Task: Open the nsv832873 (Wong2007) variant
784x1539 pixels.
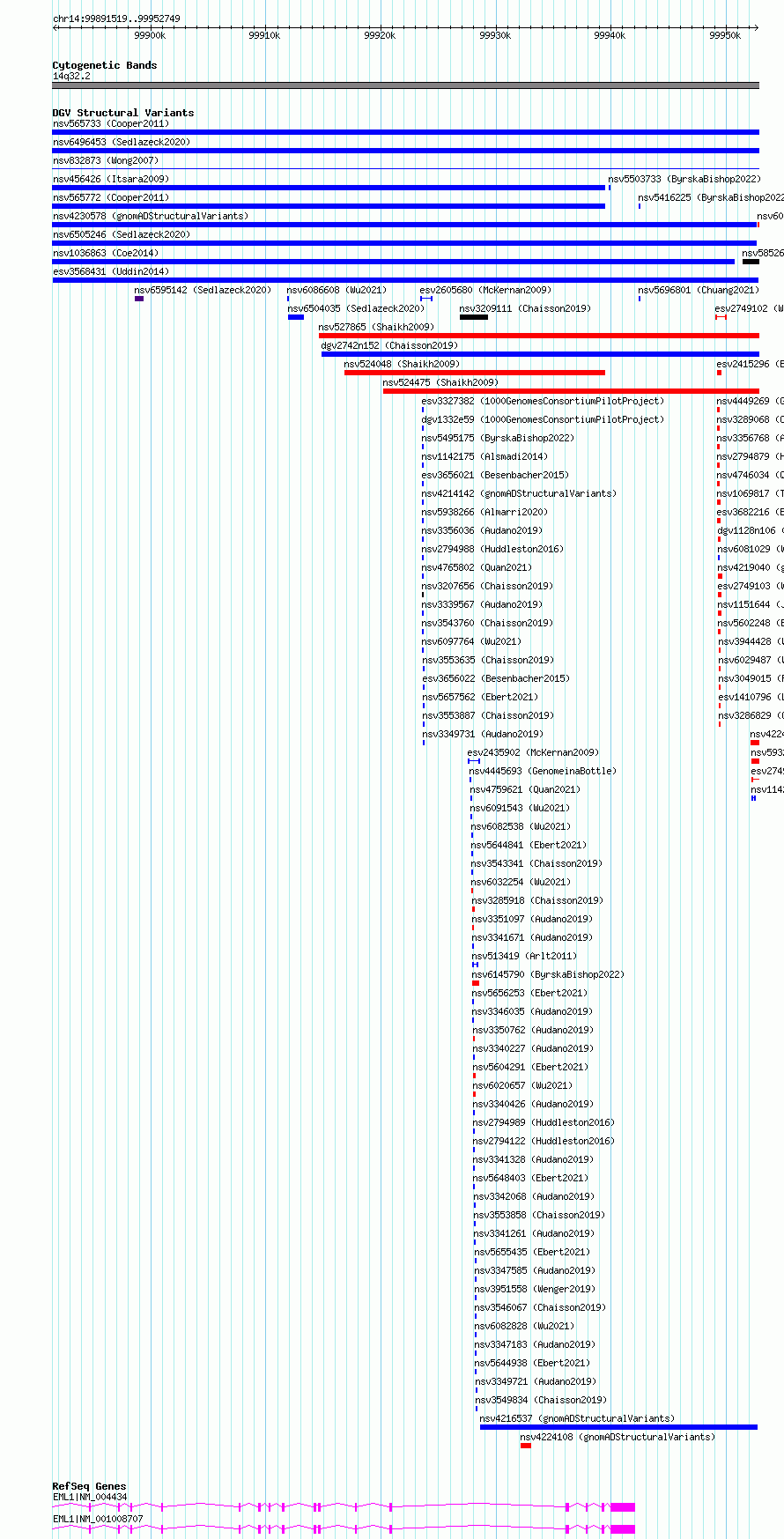Action: click(x=105, y=161)
